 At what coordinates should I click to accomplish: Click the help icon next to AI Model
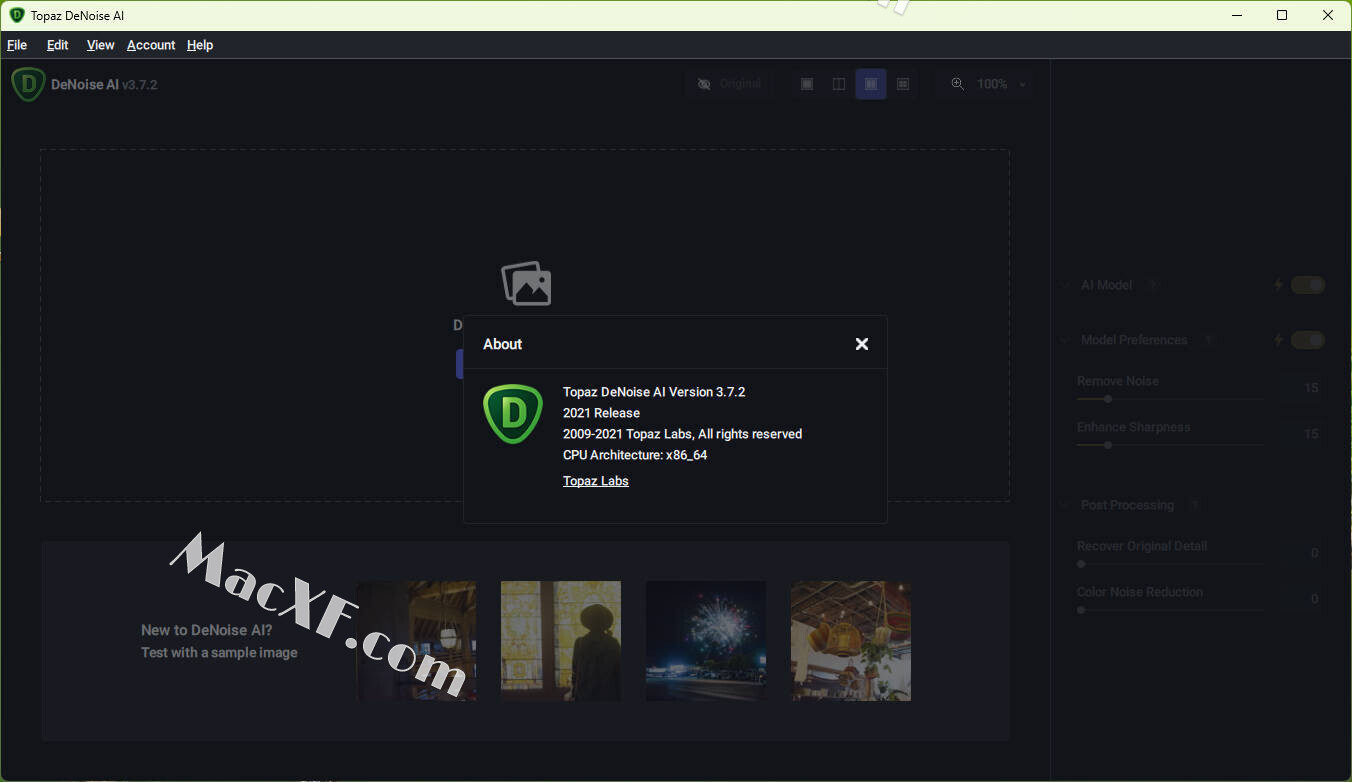pyautogui.click(x=1153, y=285)
